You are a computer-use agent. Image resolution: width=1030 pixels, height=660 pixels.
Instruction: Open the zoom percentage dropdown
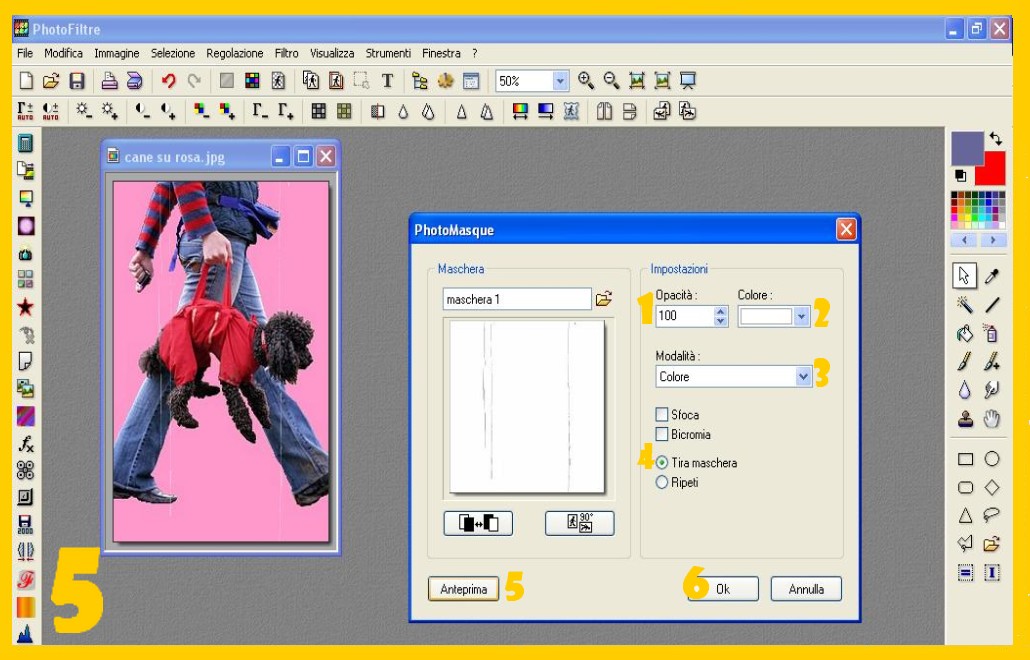click(560, 81)
